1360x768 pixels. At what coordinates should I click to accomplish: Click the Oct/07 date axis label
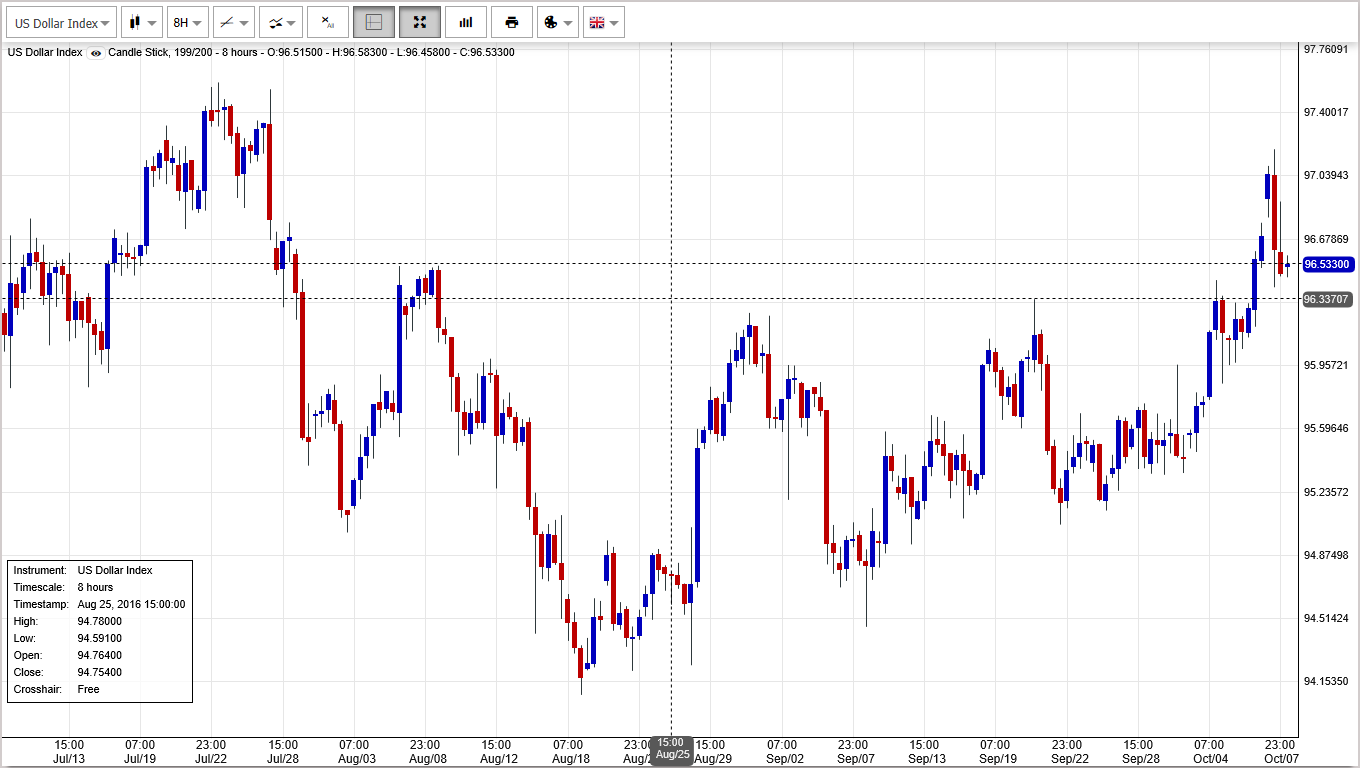point(1280,759)
